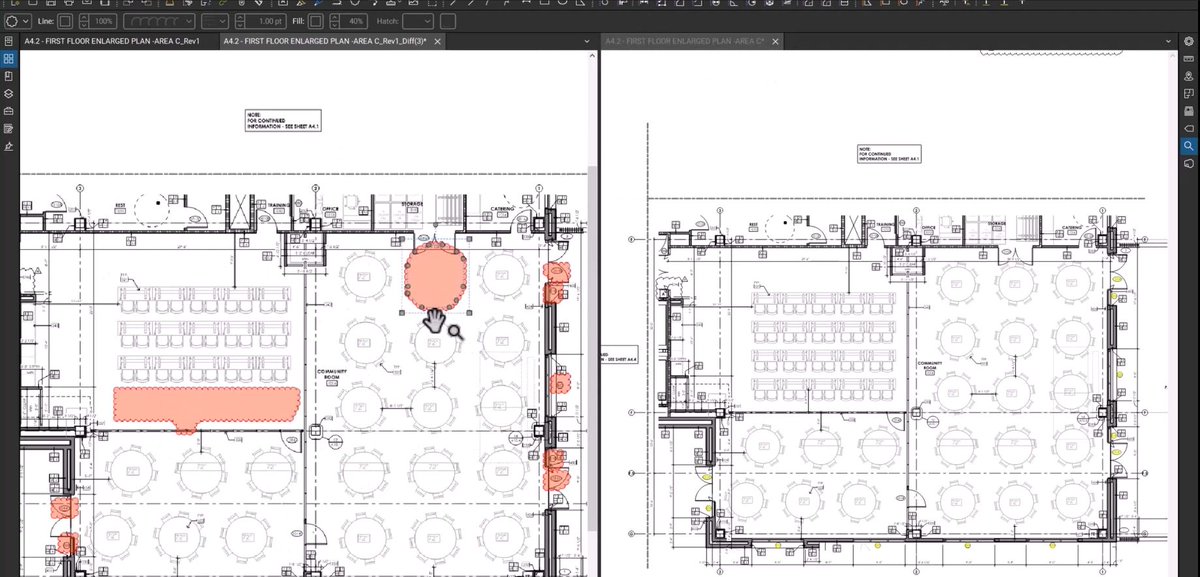1200x577 pixels.
Task: Expand the line style dropdown next to Line
Action: (190, 20)
